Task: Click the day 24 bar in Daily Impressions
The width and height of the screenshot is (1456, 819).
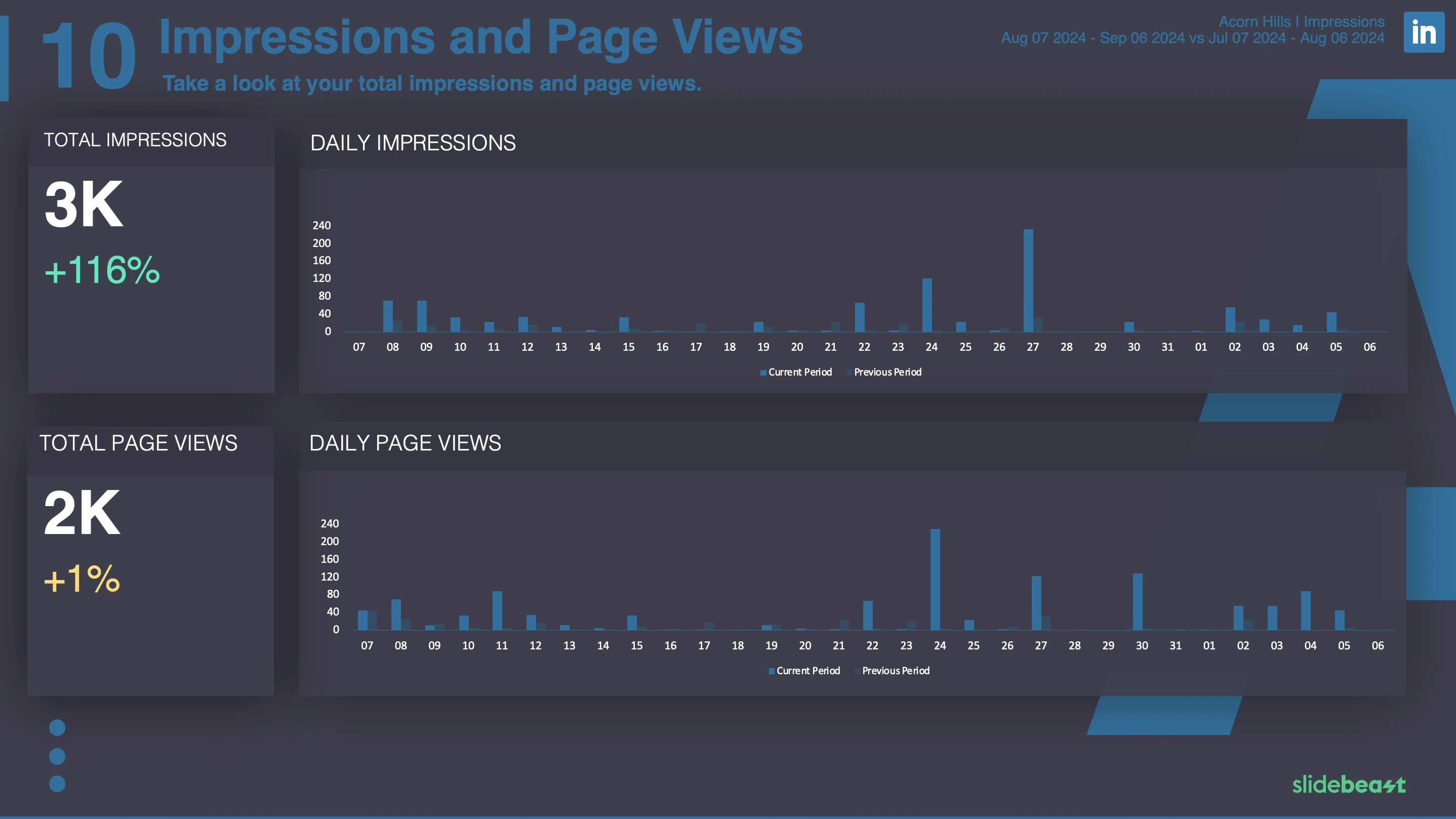Action: 927,305
